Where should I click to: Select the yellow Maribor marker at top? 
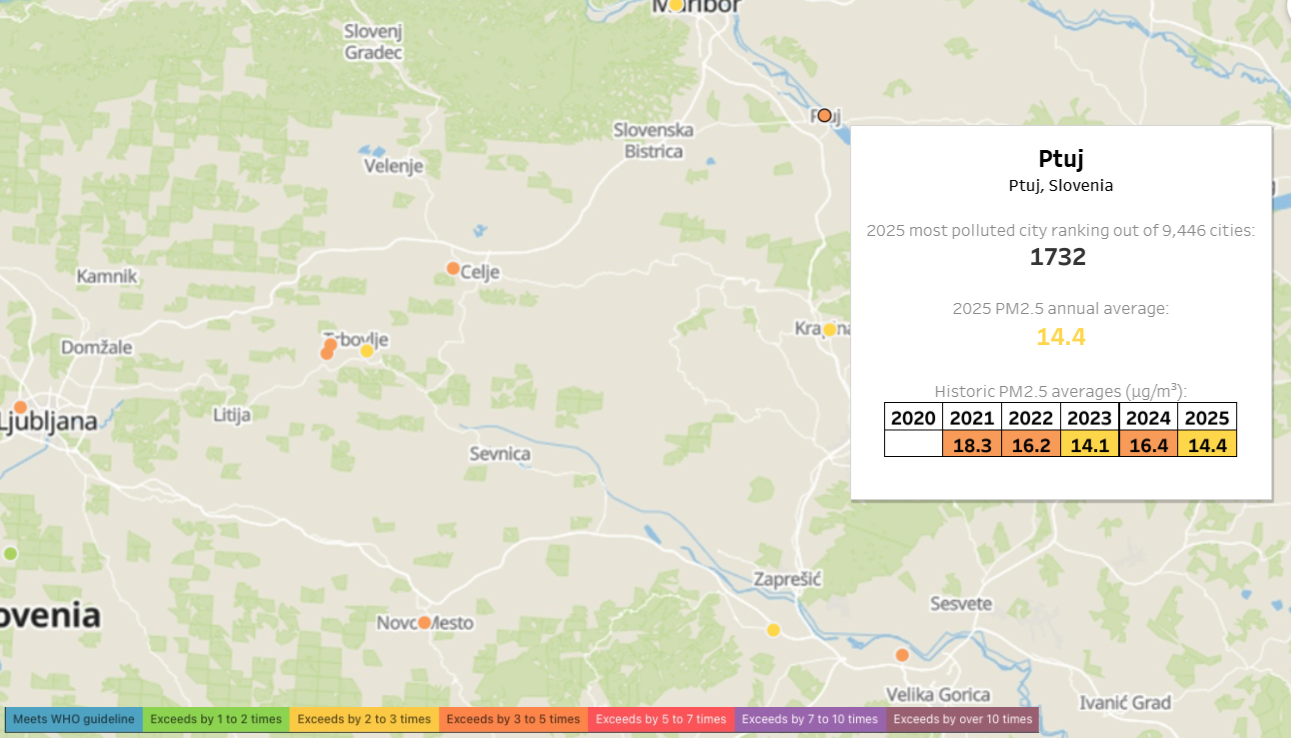pos(676,5)
